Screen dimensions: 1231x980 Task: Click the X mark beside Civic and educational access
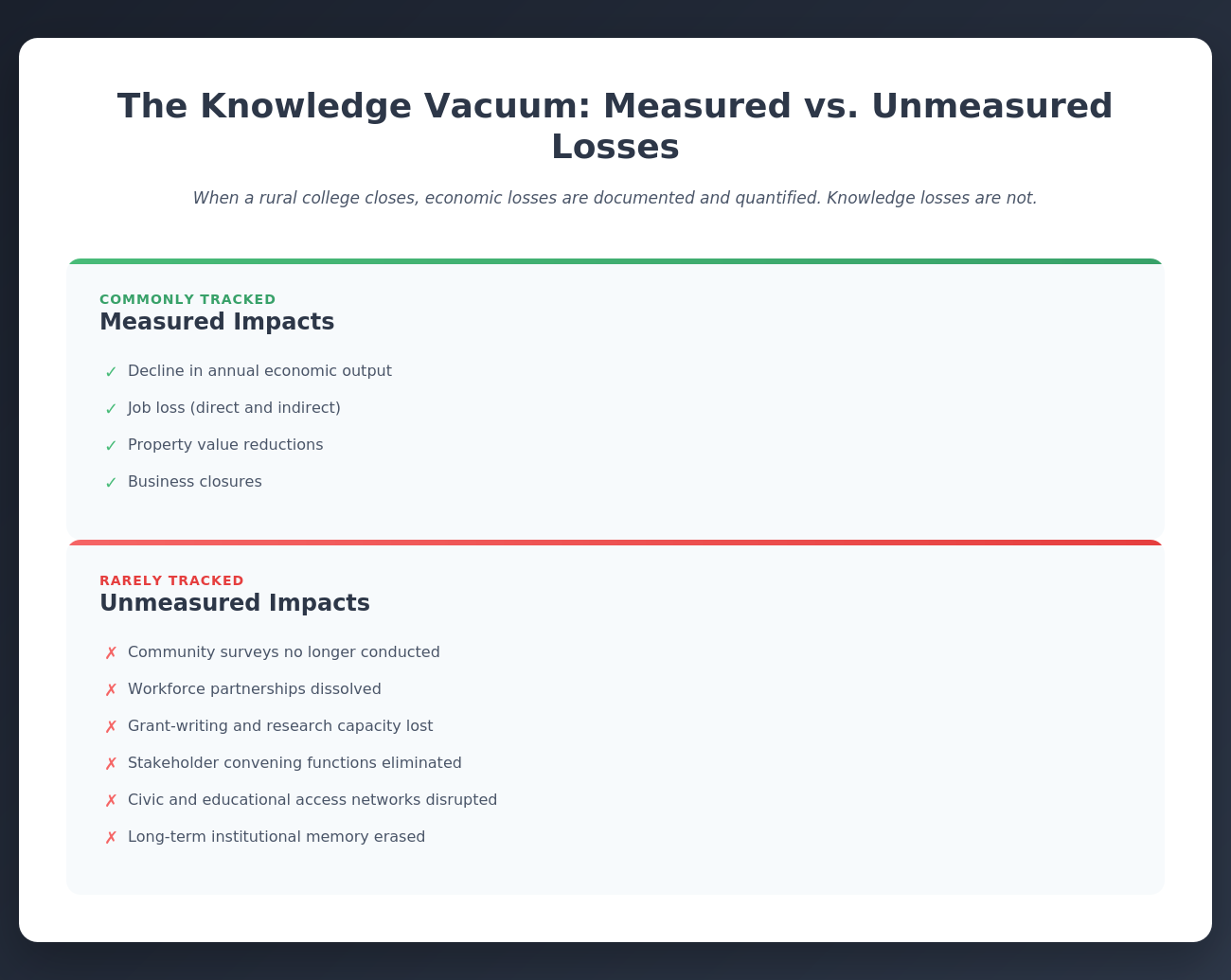click(111, 801)
